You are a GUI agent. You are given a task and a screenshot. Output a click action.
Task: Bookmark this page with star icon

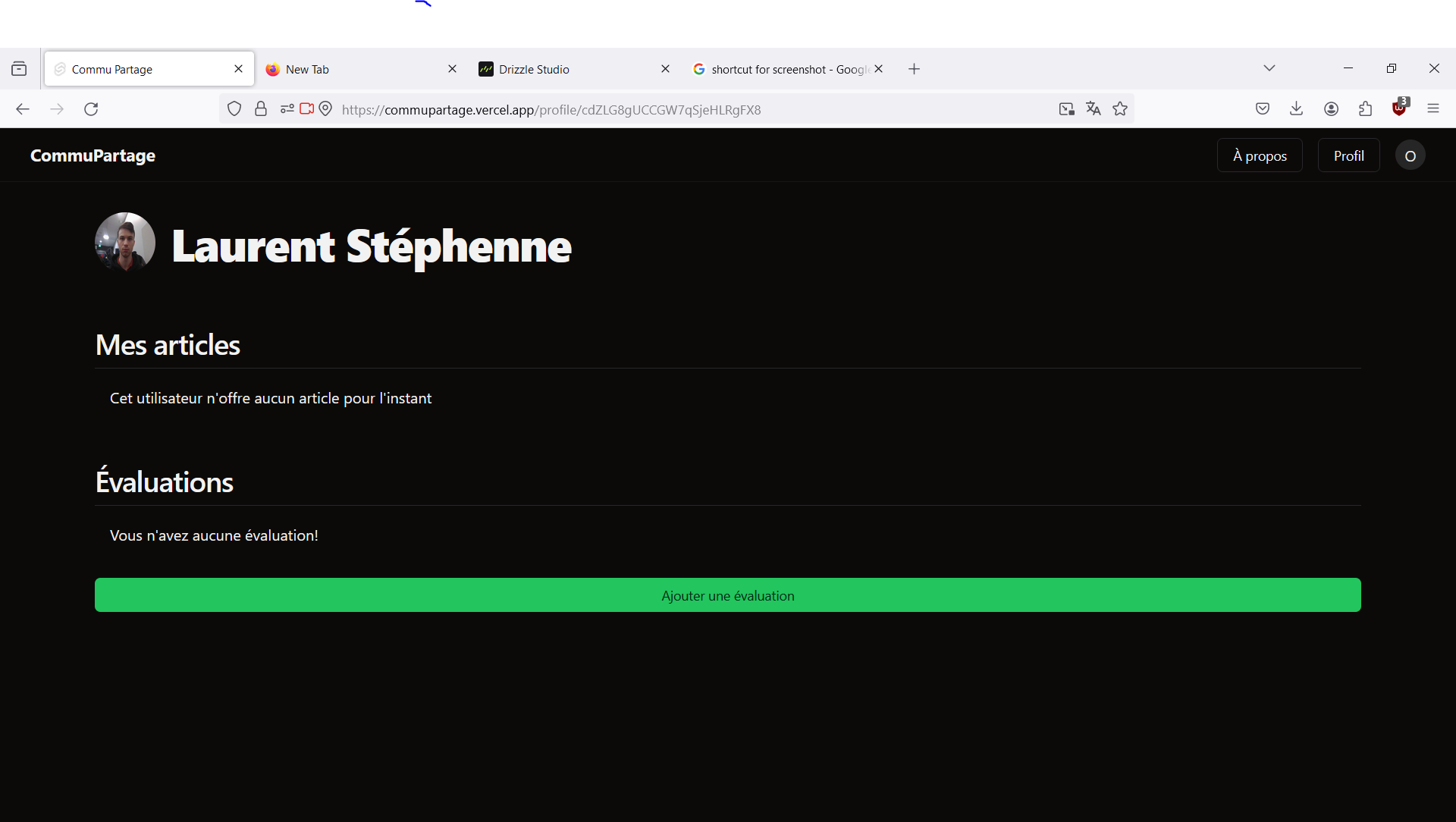1120,109
